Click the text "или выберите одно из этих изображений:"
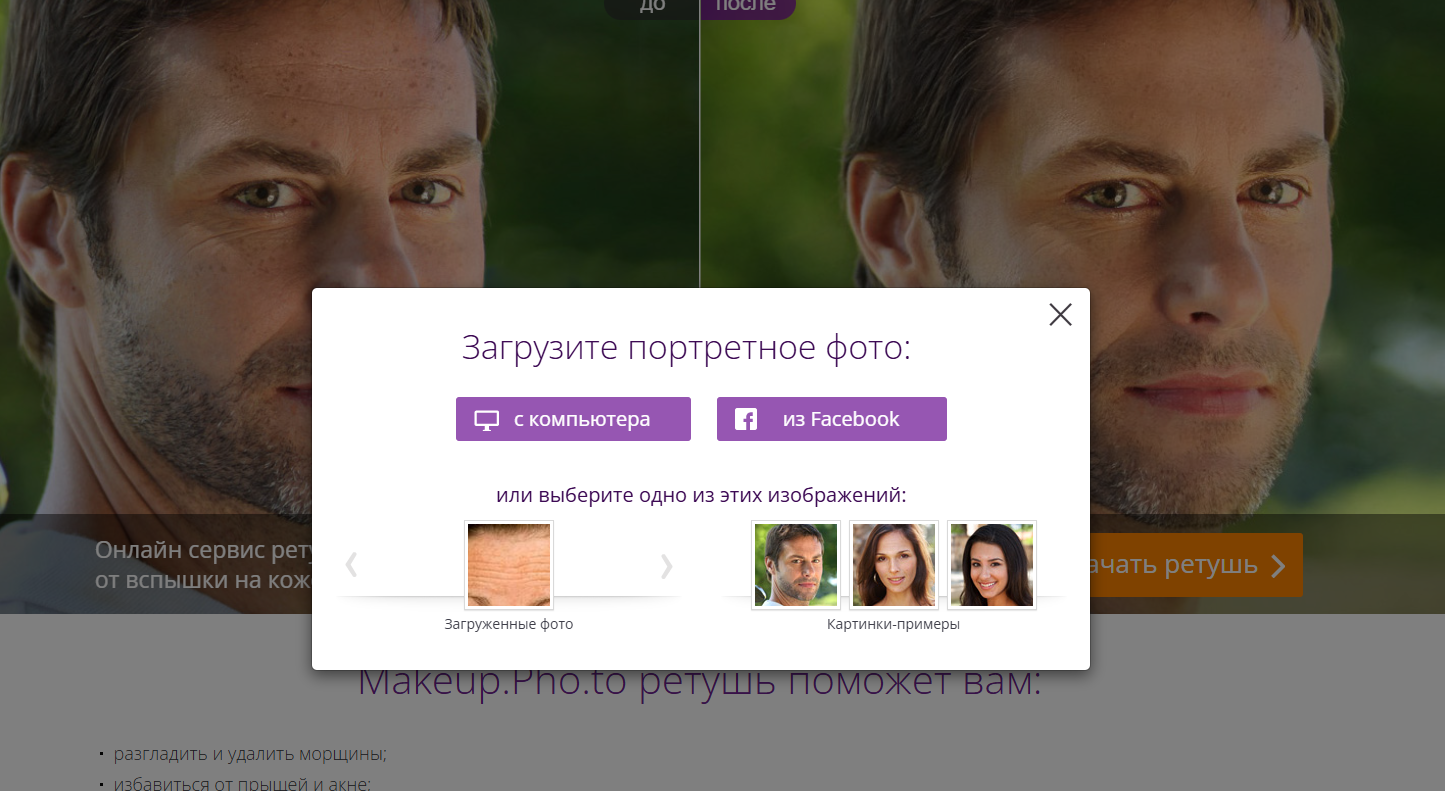Viewport: 1445px width, 791px height. (x=701, y=495)
